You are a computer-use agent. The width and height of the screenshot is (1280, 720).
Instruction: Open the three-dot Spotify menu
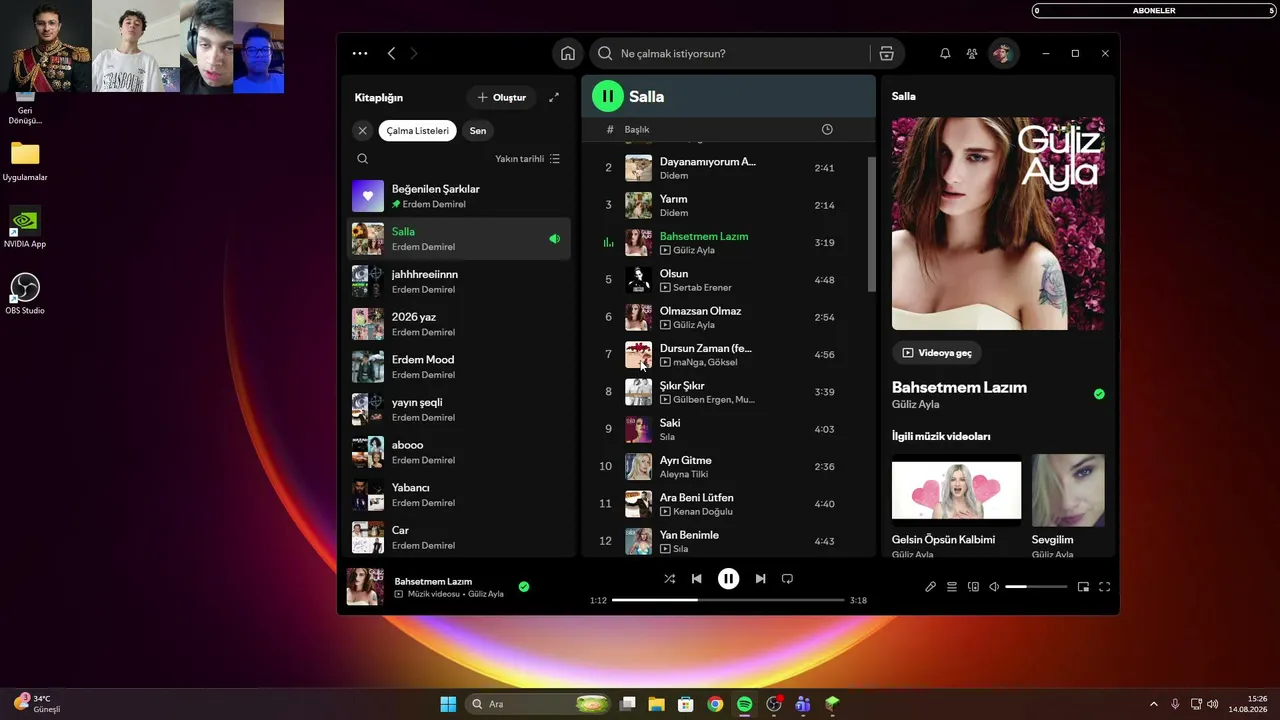[360, 53]
